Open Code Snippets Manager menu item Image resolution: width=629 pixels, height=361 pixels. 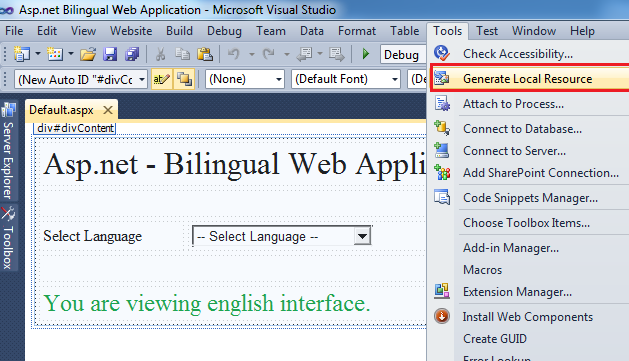point(529,198)
